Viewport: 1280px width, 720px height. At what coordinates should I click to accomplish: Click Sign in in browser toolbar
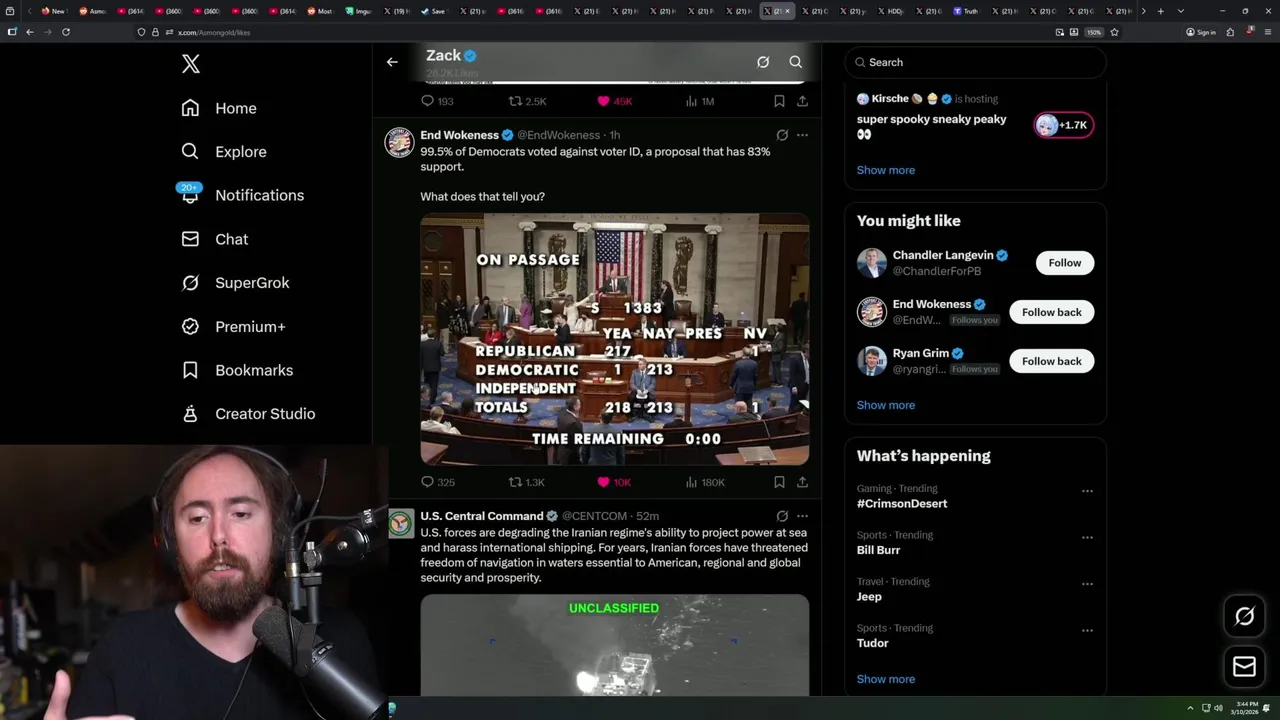click(1201, 32)
